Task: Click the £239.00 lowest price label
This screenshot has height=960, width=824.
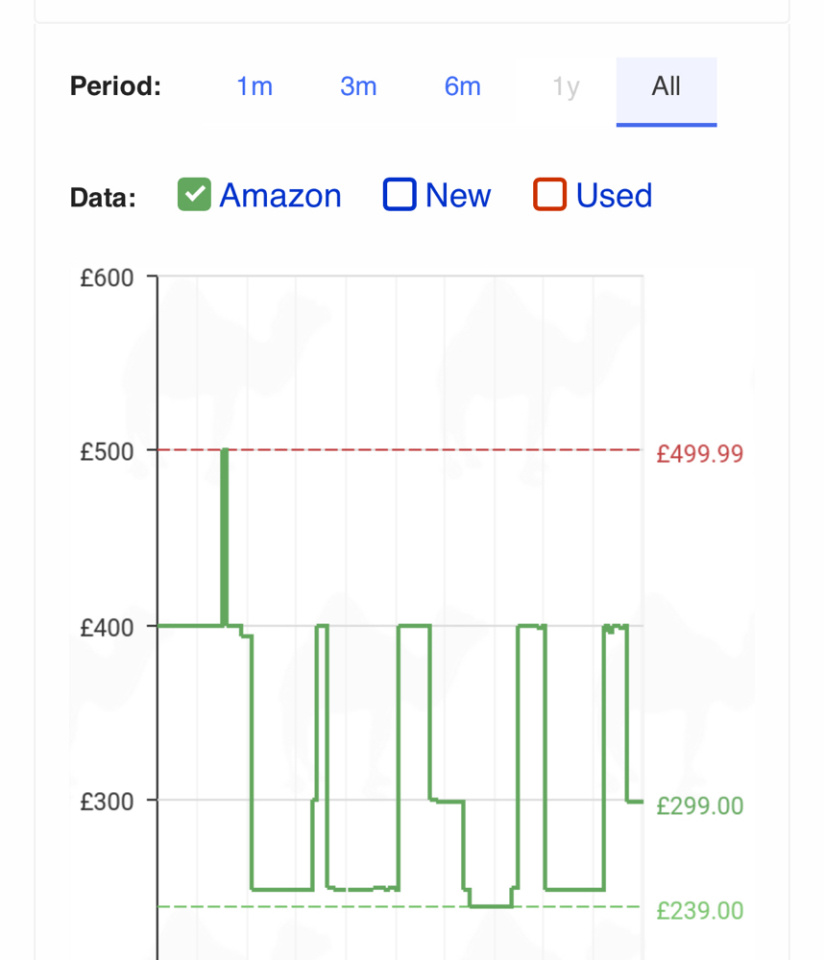Action: pos(700,910)
